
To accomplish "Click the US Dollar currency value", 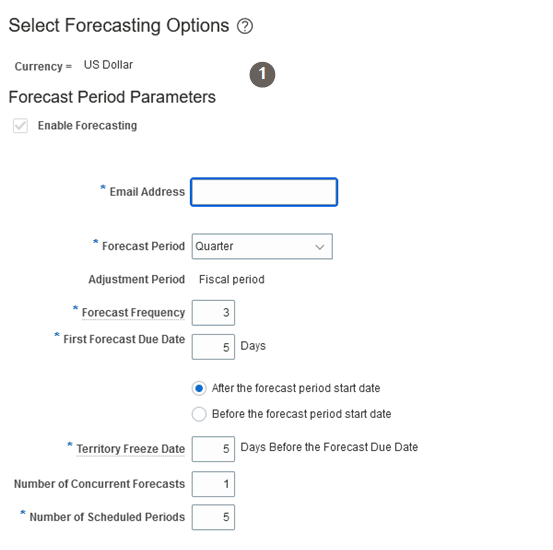I will click(x=108, y=65).
